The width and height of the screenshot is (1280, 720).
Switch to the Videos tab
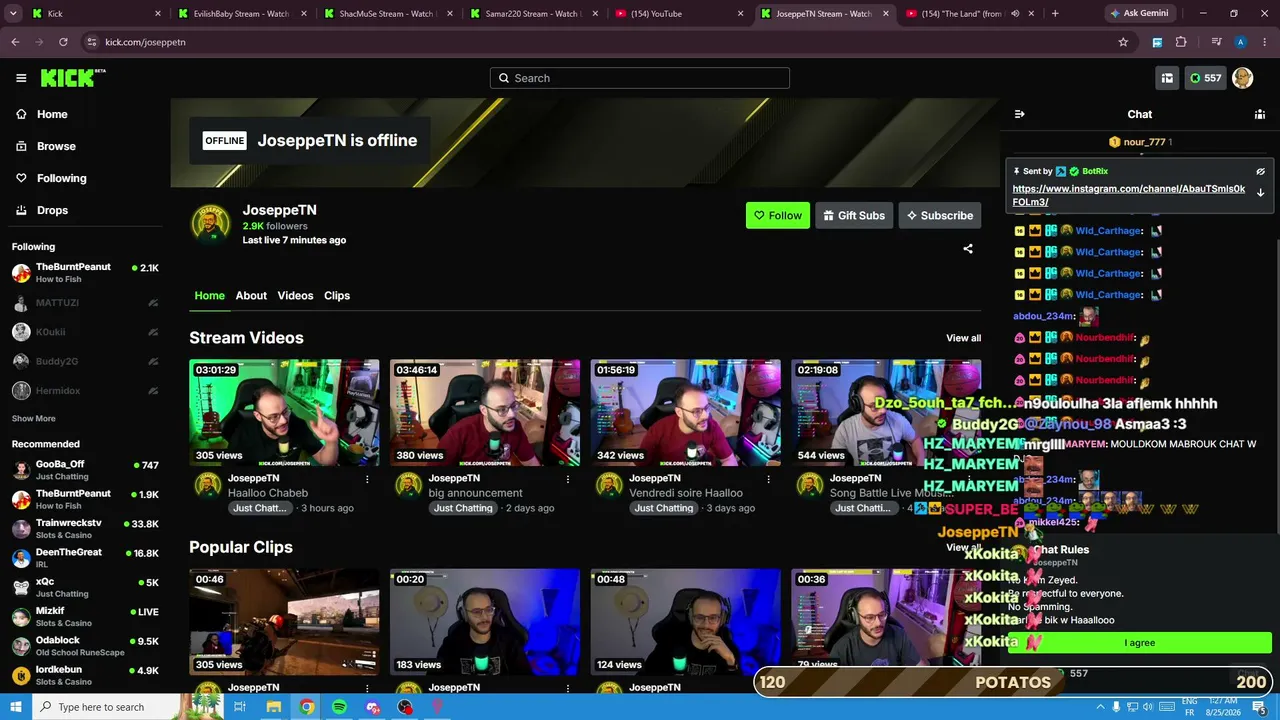[295, 296]
